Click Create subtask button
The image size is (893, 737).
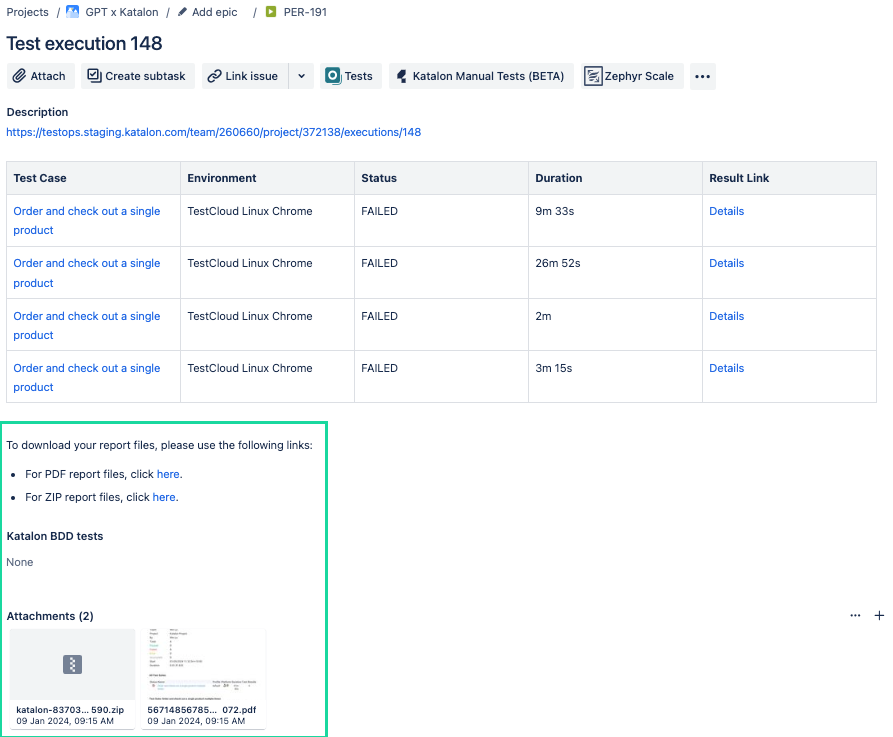point(137,76)
